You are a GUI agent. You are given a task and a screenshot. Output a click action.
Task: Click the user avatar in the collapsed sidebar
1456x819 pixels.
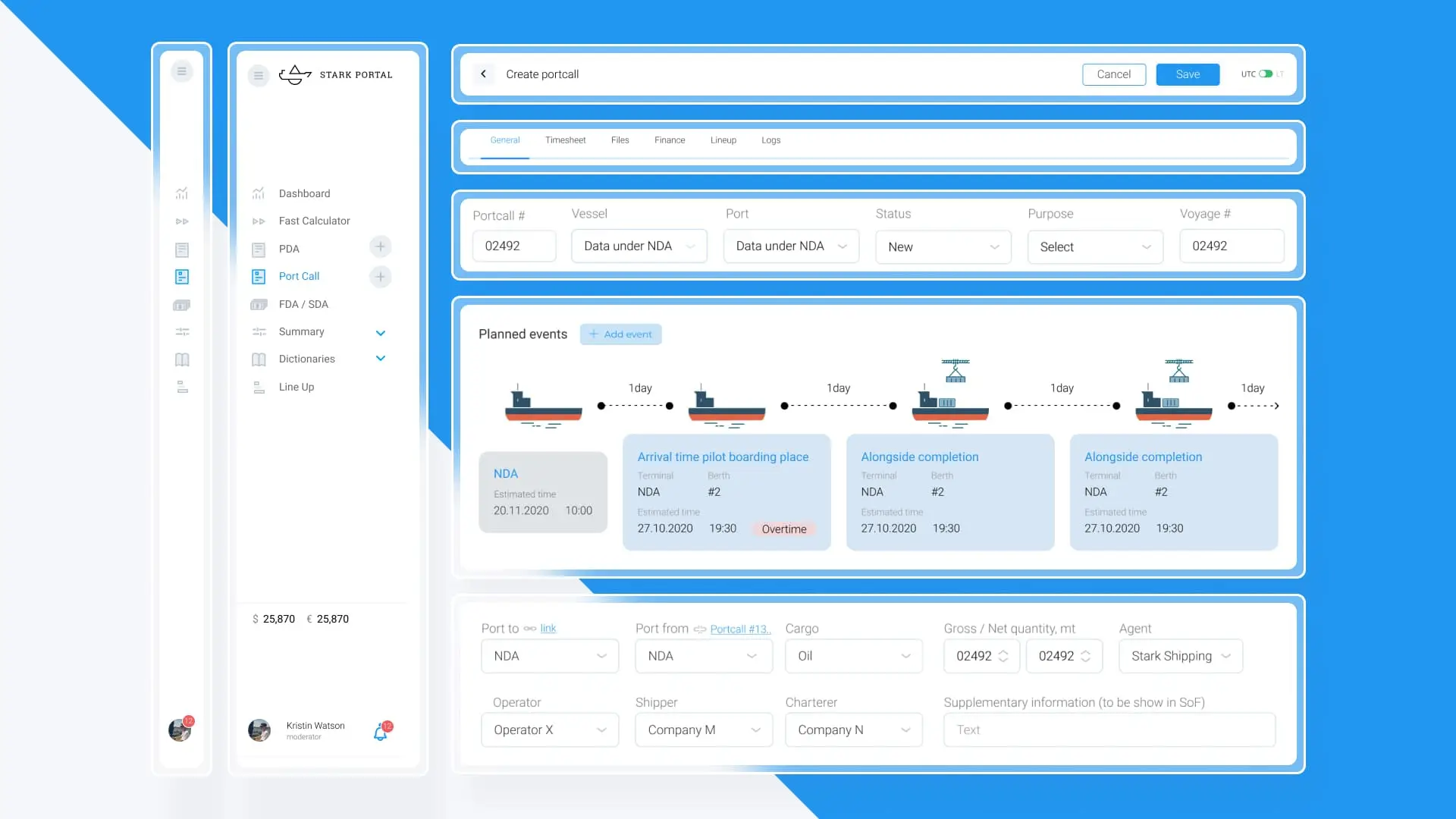(180, 730)
